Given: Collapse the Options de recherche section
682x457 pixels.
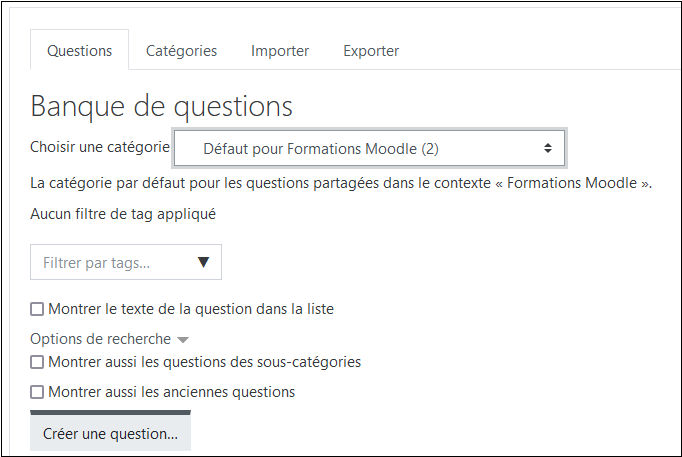Looking at the screenshot, I should tap(101, 339).
